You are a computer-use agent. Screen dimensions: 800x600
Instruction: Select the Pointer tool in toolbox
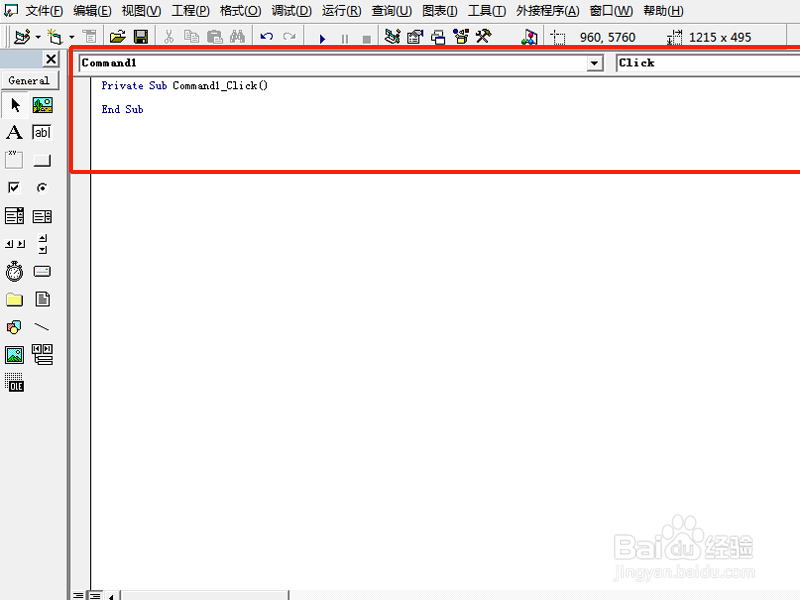(x=15, y=105)
